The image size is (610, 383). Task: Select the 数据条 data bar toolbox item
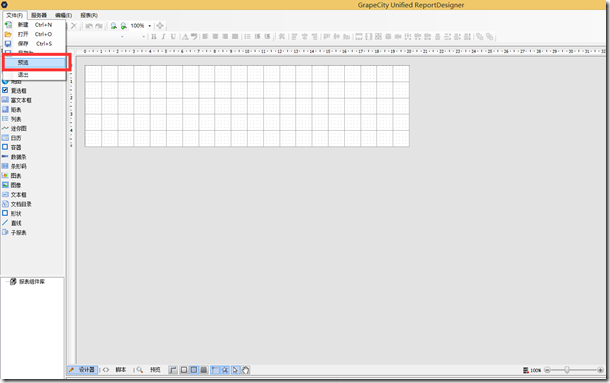(x=14, y=157)
